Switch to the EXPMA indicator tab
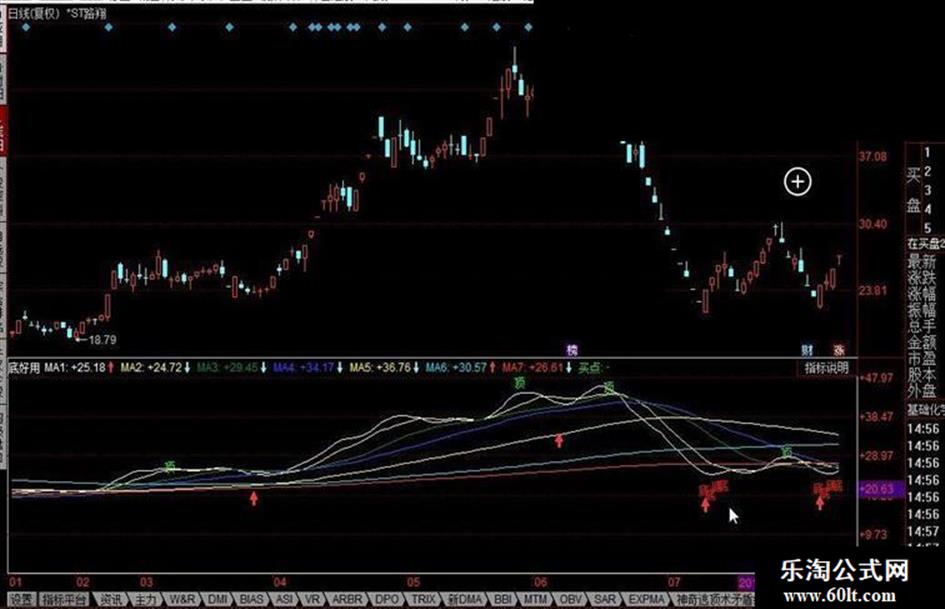Screen dimensions: 945x609 (647, 599)
